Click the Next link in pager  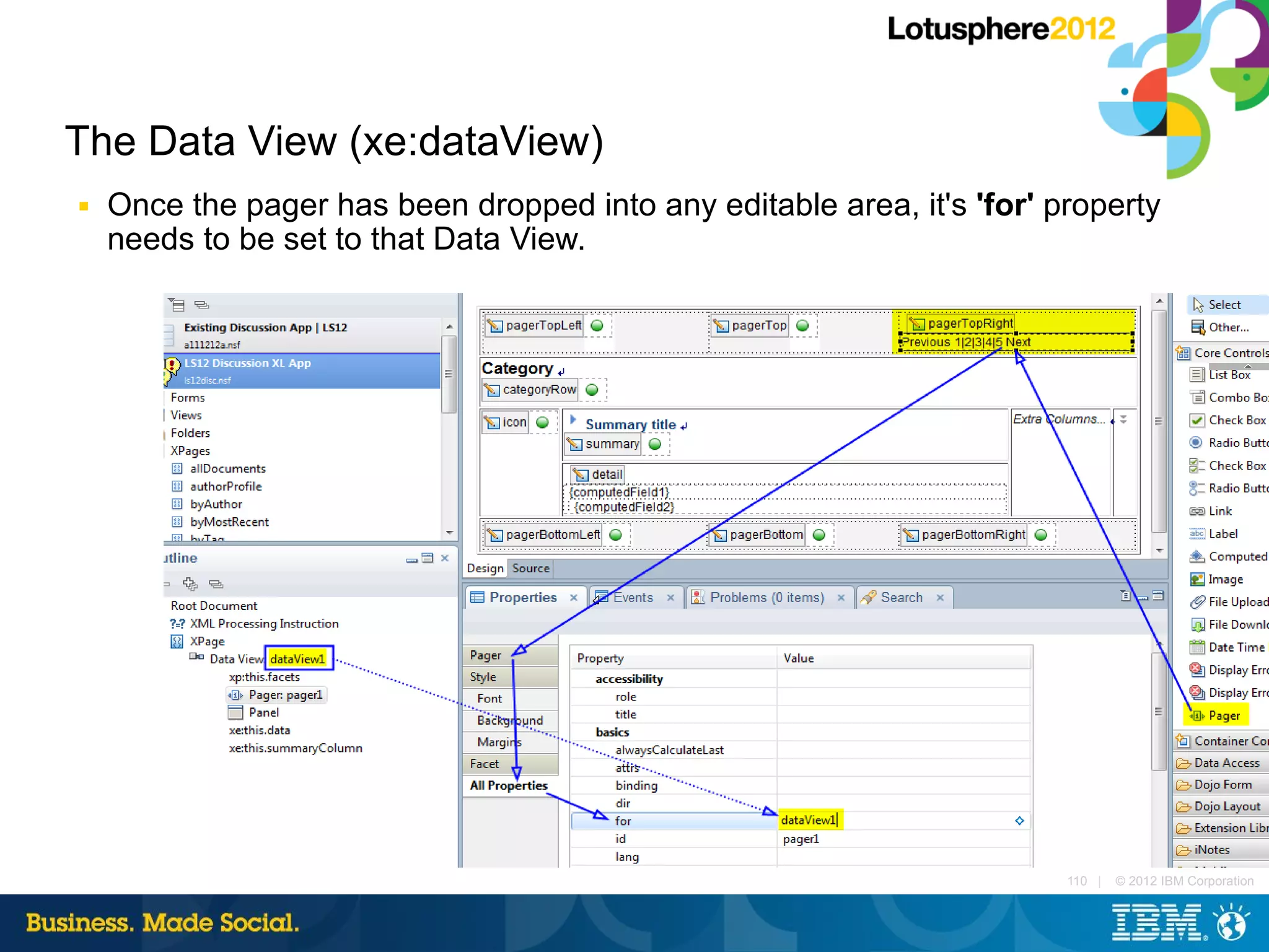tap(1018, 342)
